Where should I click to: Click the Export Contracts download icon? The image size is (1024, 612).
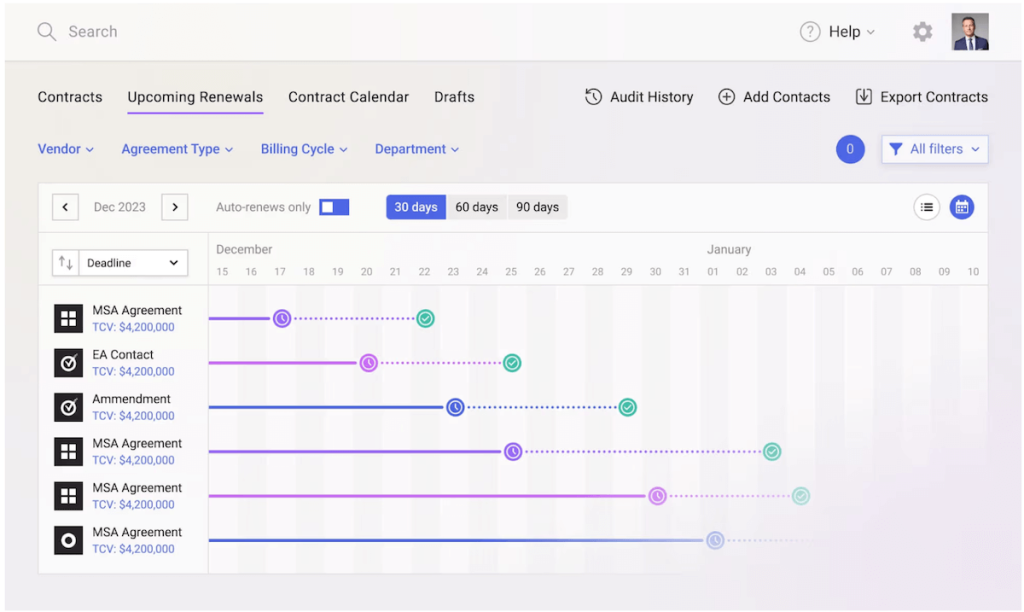pyautogui.click(x=864, y=96)
